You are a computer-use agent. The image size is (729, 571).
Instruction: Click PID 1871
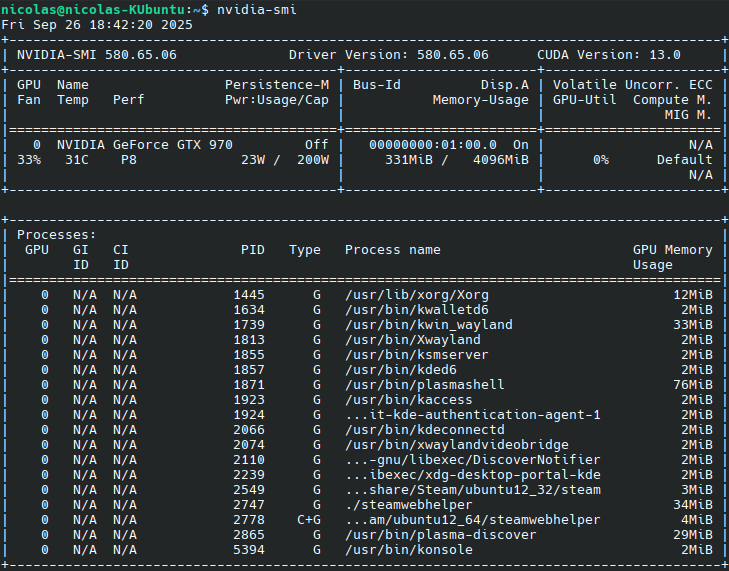click(x=249, y=385)
